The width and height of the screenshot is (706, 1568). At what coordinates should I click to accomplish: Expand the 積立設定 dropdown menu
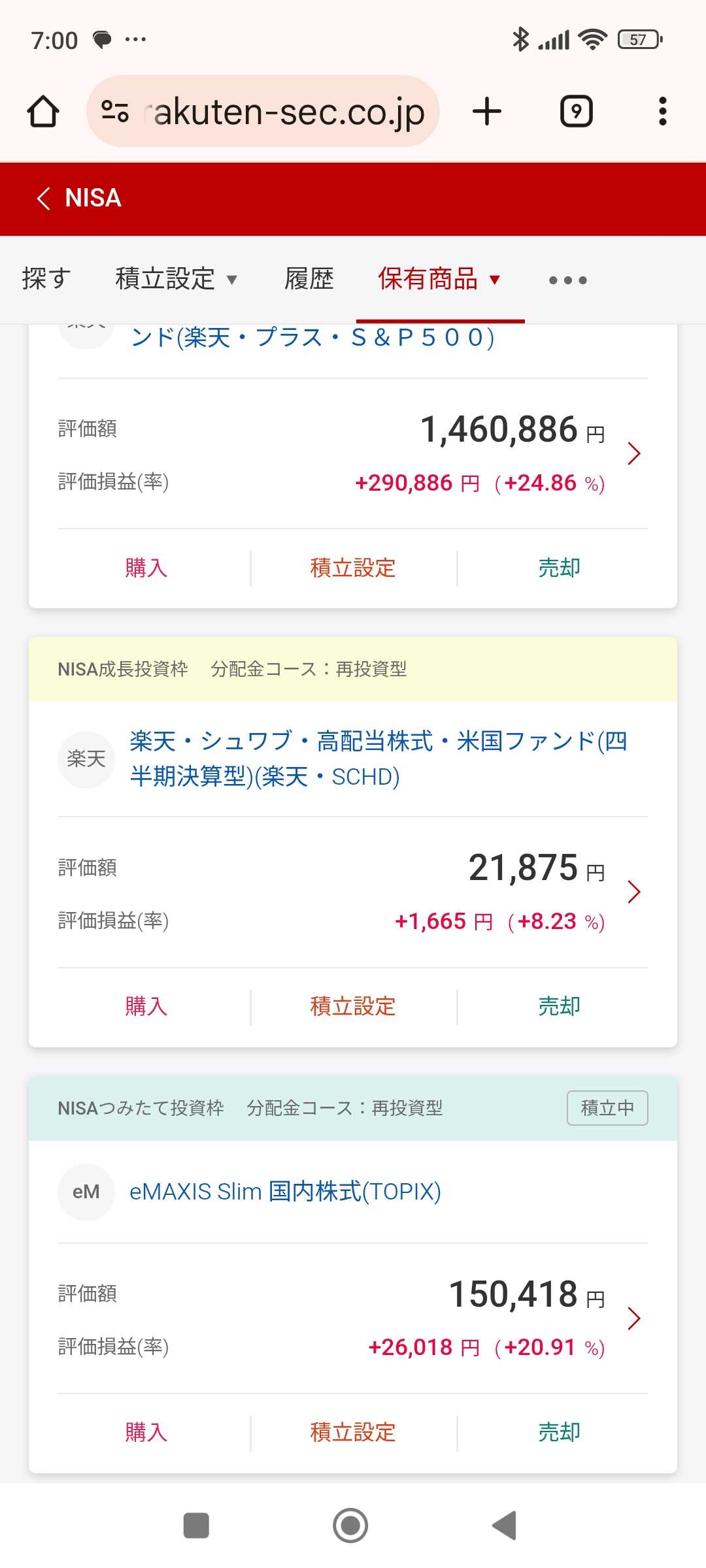click(x=175, y=279)
